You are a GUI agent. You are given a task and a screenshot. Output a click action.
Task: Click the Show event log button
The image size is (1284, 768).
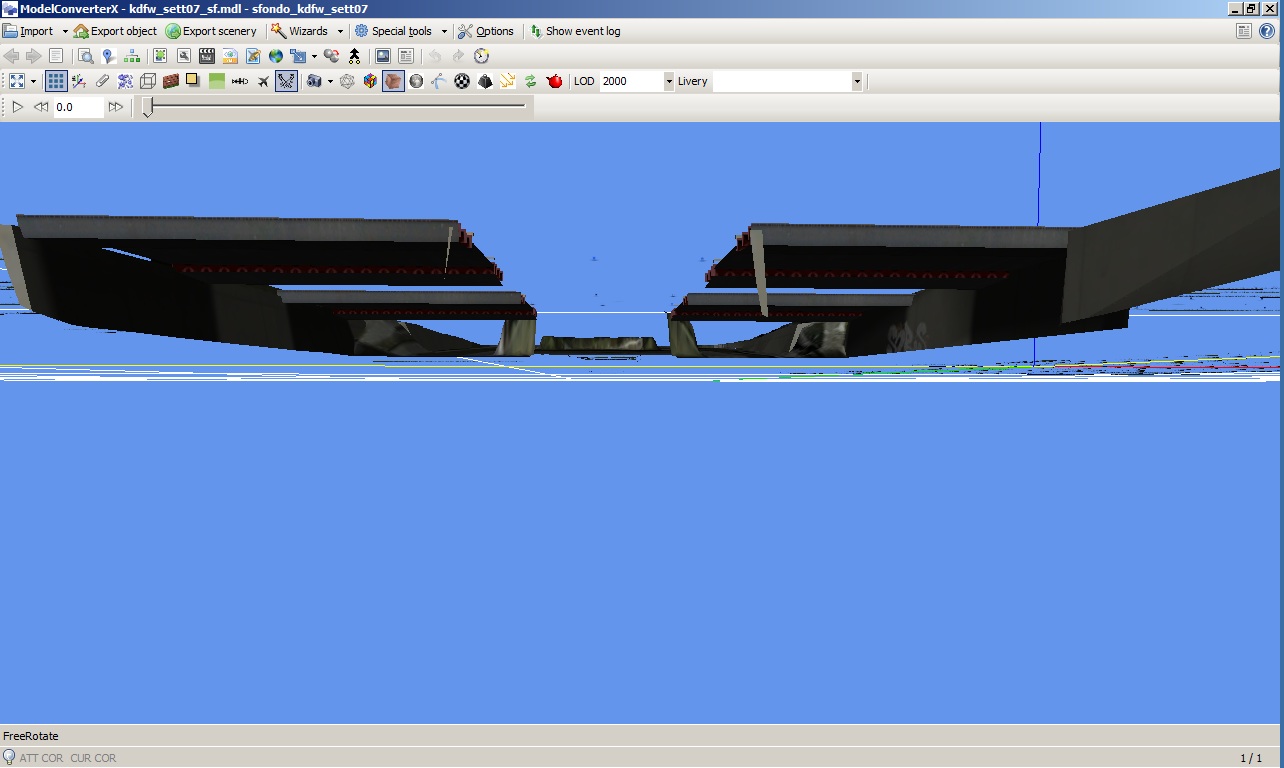point(577,31)
